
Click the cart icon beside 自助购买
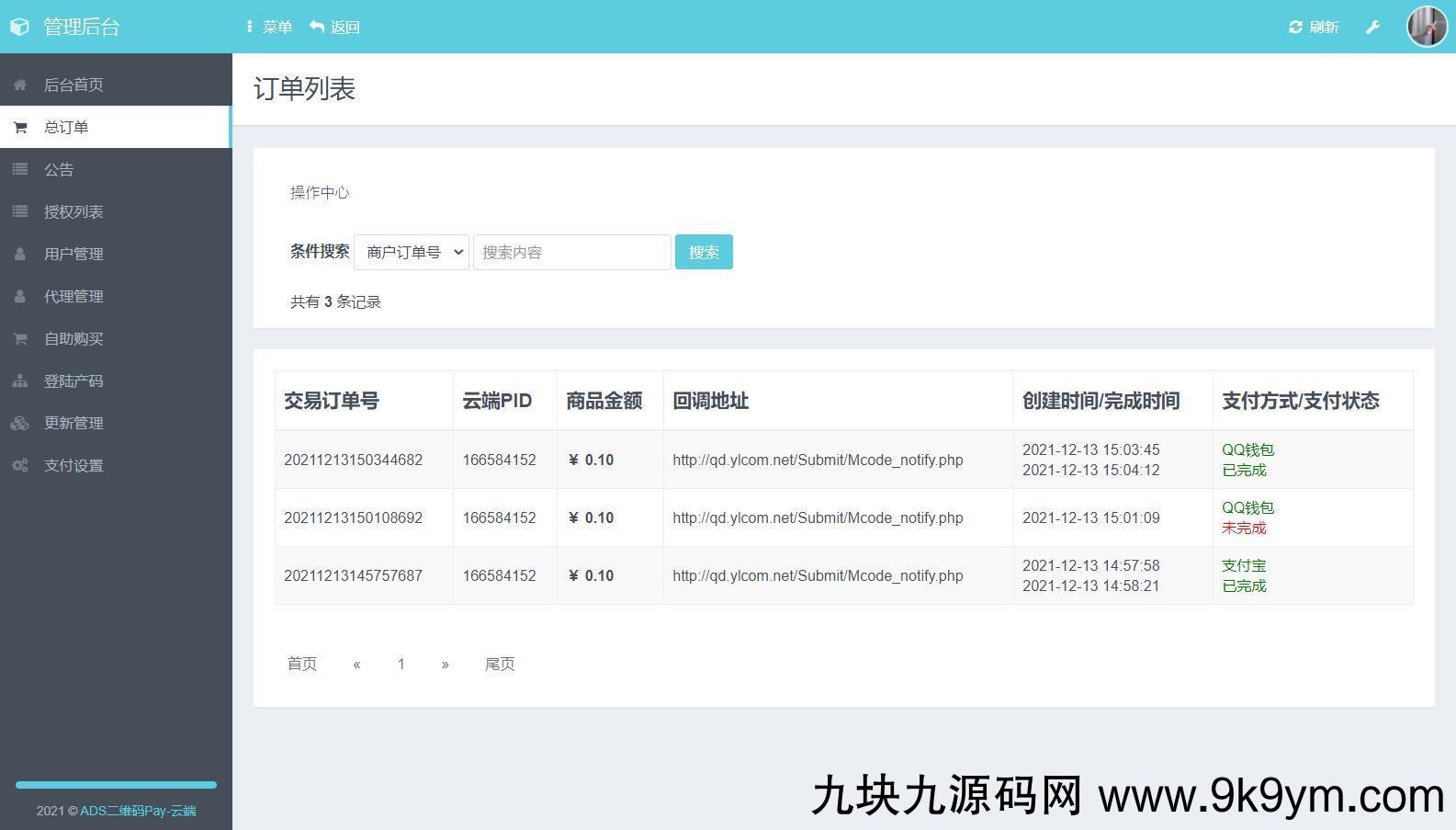point(20,338)
